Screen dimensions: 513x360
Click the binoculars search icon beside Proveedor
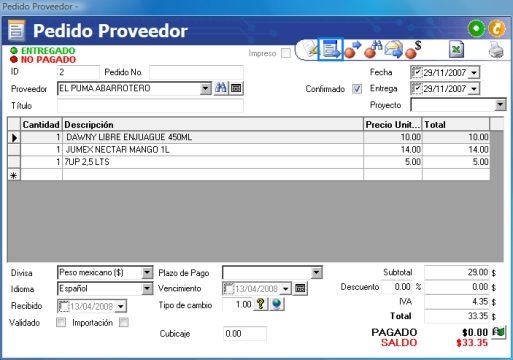221,88
